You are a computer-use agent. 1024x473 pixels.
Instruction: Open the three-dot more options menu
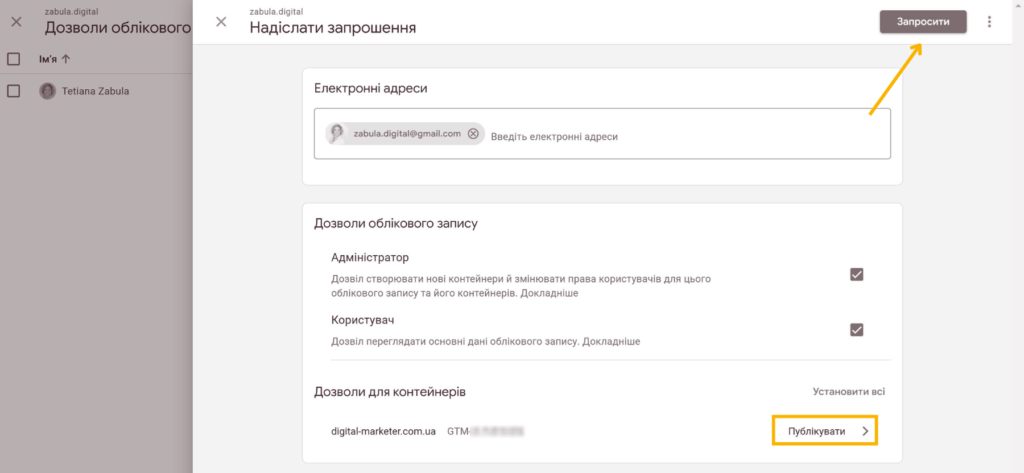[989, 22]
